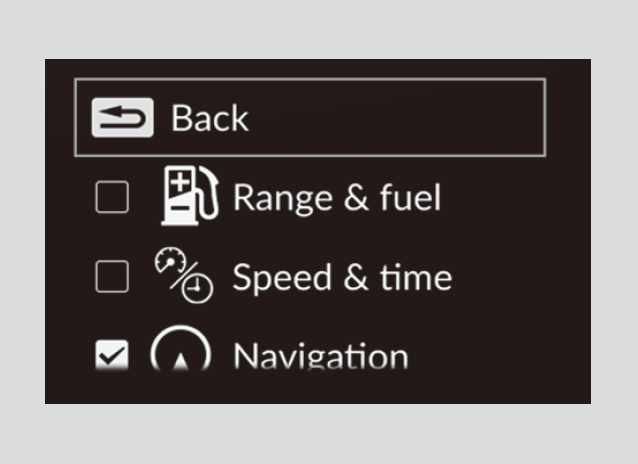Click the plus symbol on fuel pump
This screenshot has width=638, height=464.
click(180, 182)
